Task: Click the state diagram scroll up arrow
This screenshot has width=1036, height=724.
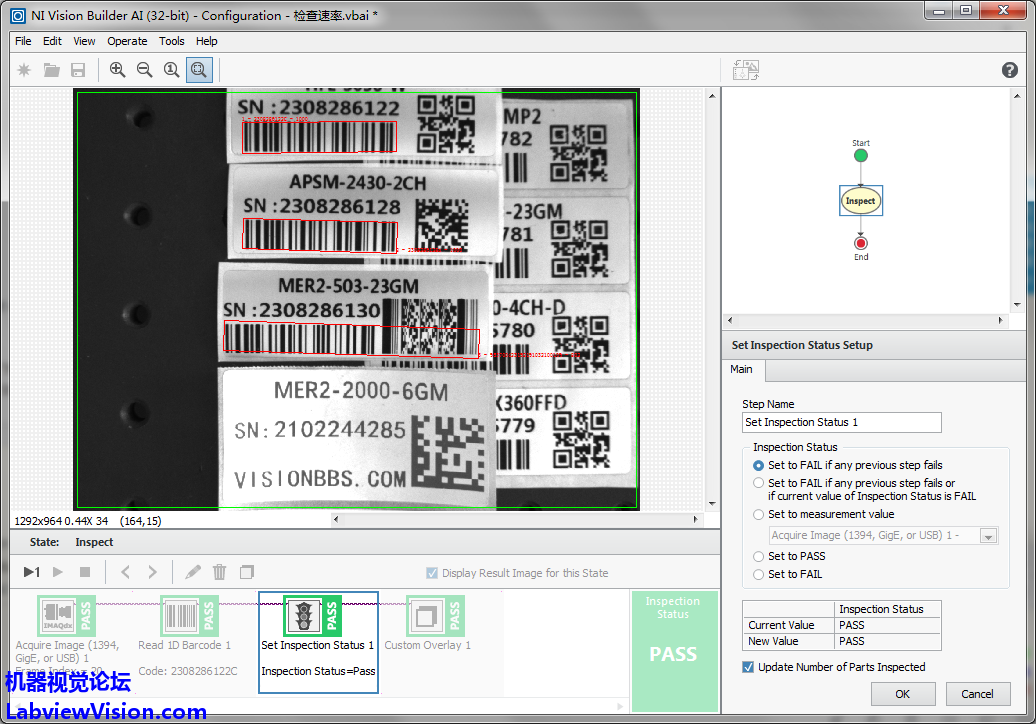Action: point(1017,96)
